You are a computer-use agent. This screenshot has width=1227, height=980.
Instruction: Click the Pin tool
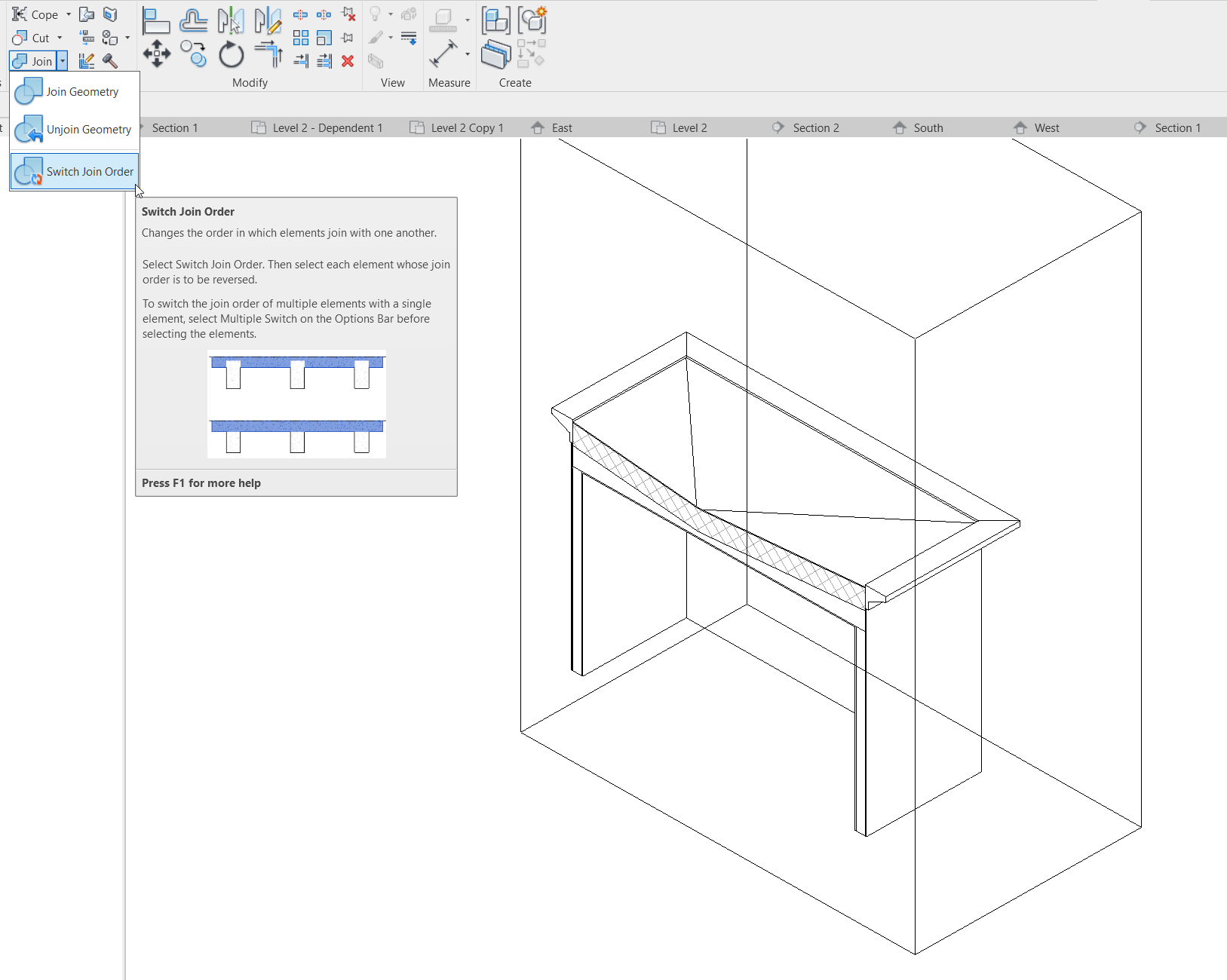(x=348, y=38)
